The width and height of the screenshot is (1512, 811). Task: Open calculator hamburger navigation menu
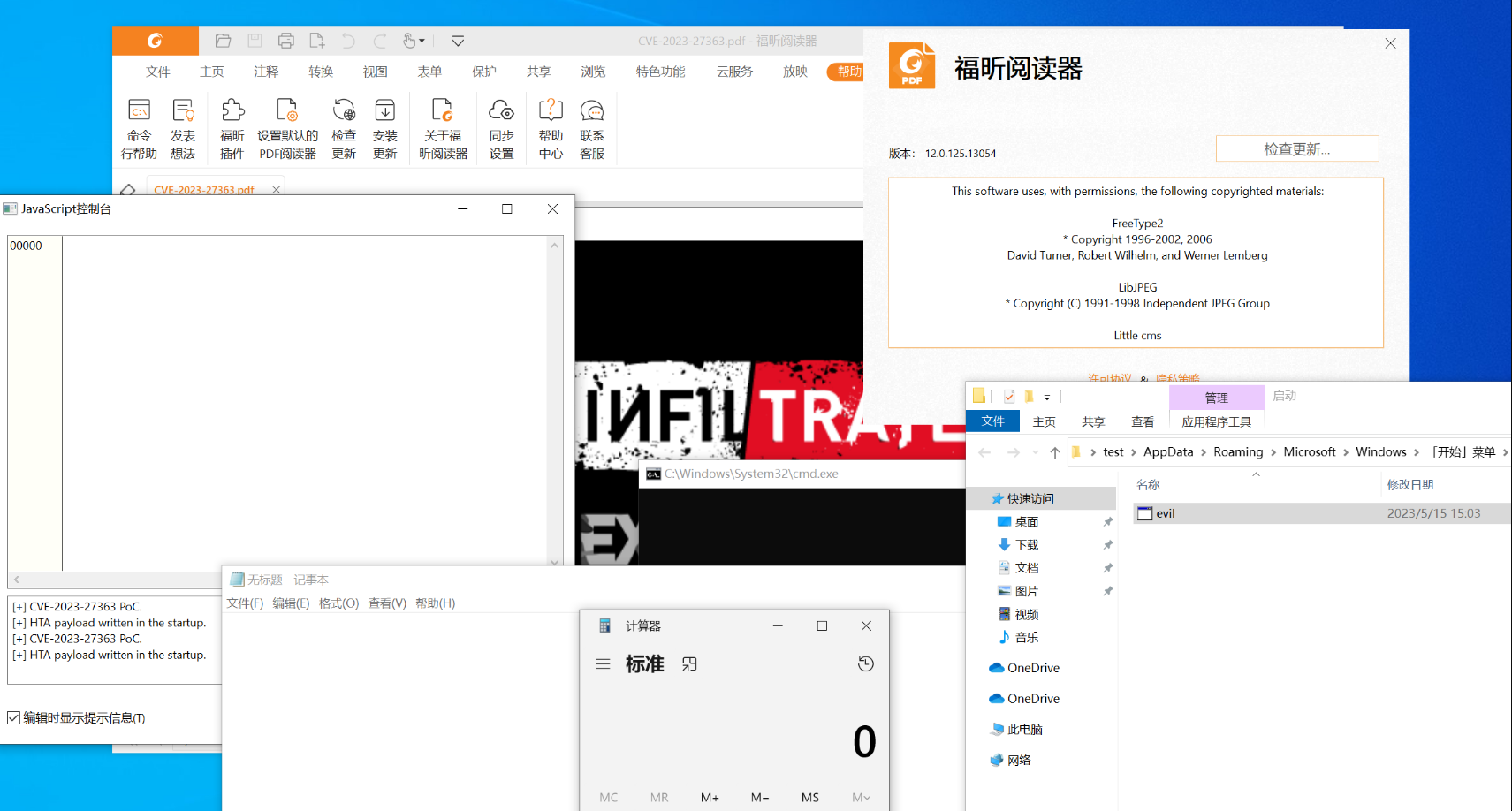(x=603, y=663)
